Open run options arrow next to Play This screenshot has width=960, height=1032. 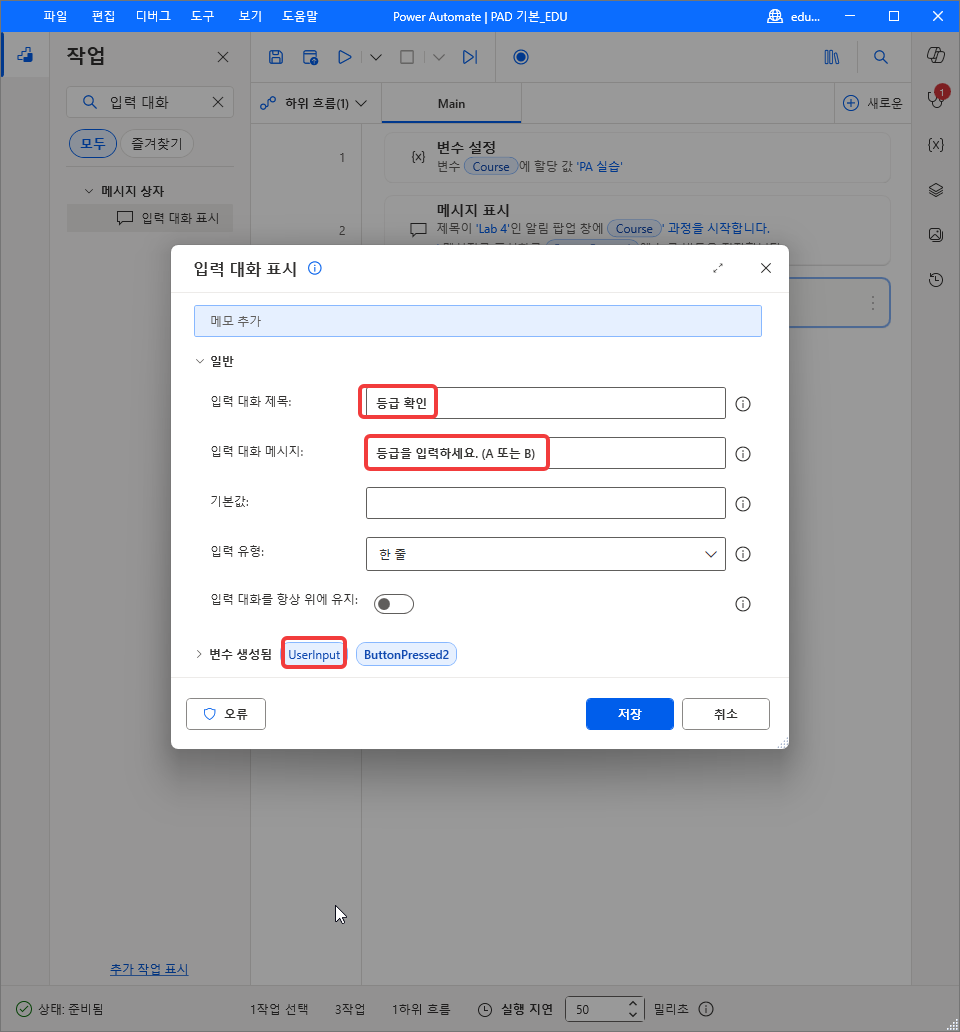[x=376, y=57]
